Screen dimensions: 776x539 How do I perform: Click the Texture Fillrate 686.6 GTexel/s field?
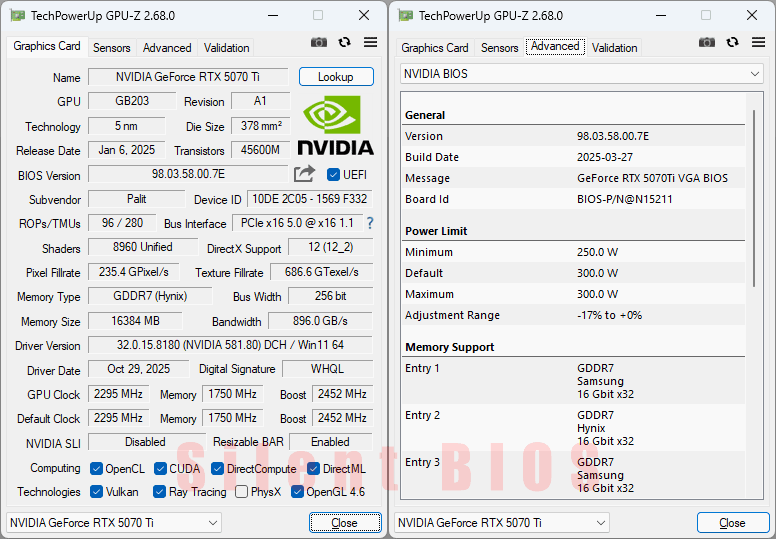coord(322,272)
